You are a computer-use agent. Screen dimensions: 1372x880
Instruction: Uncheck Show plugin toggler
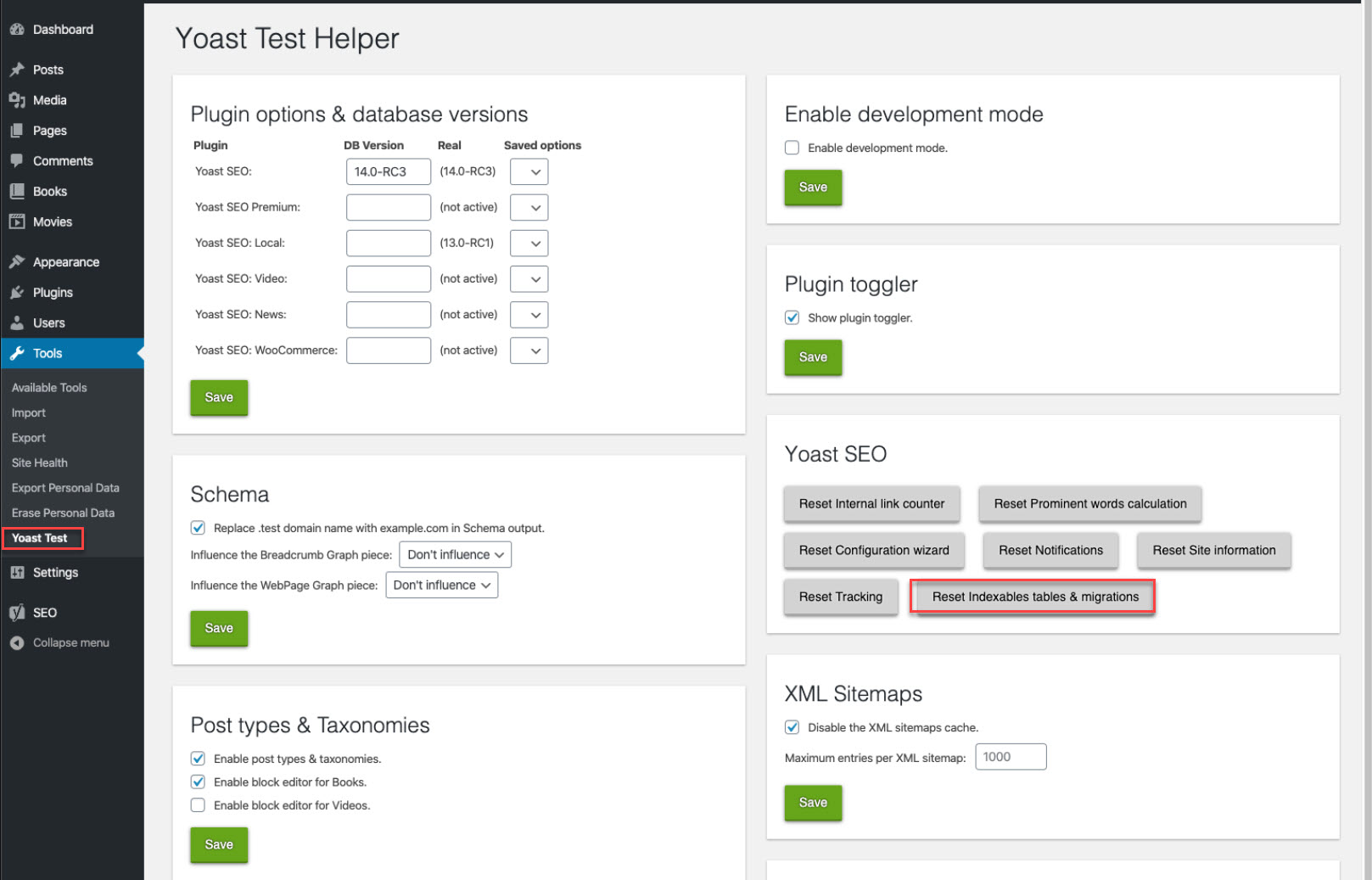(792, 317)
